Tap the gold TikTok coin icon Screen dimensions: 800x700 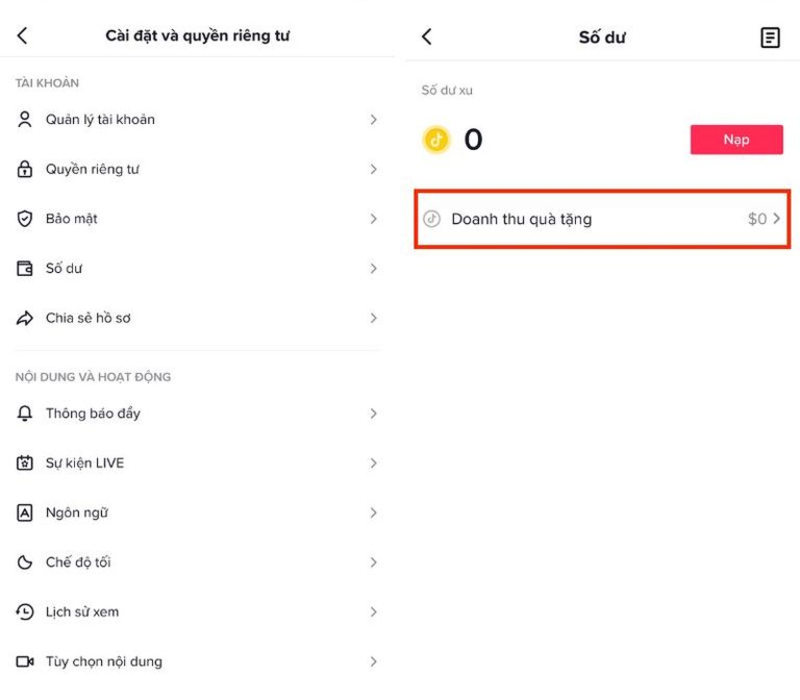click(436, 139)
